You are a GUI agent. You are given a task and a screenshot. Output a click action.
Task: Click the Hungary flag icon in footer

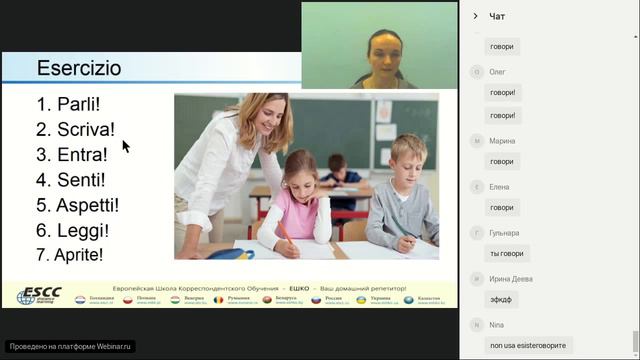(x=175, y=300)
